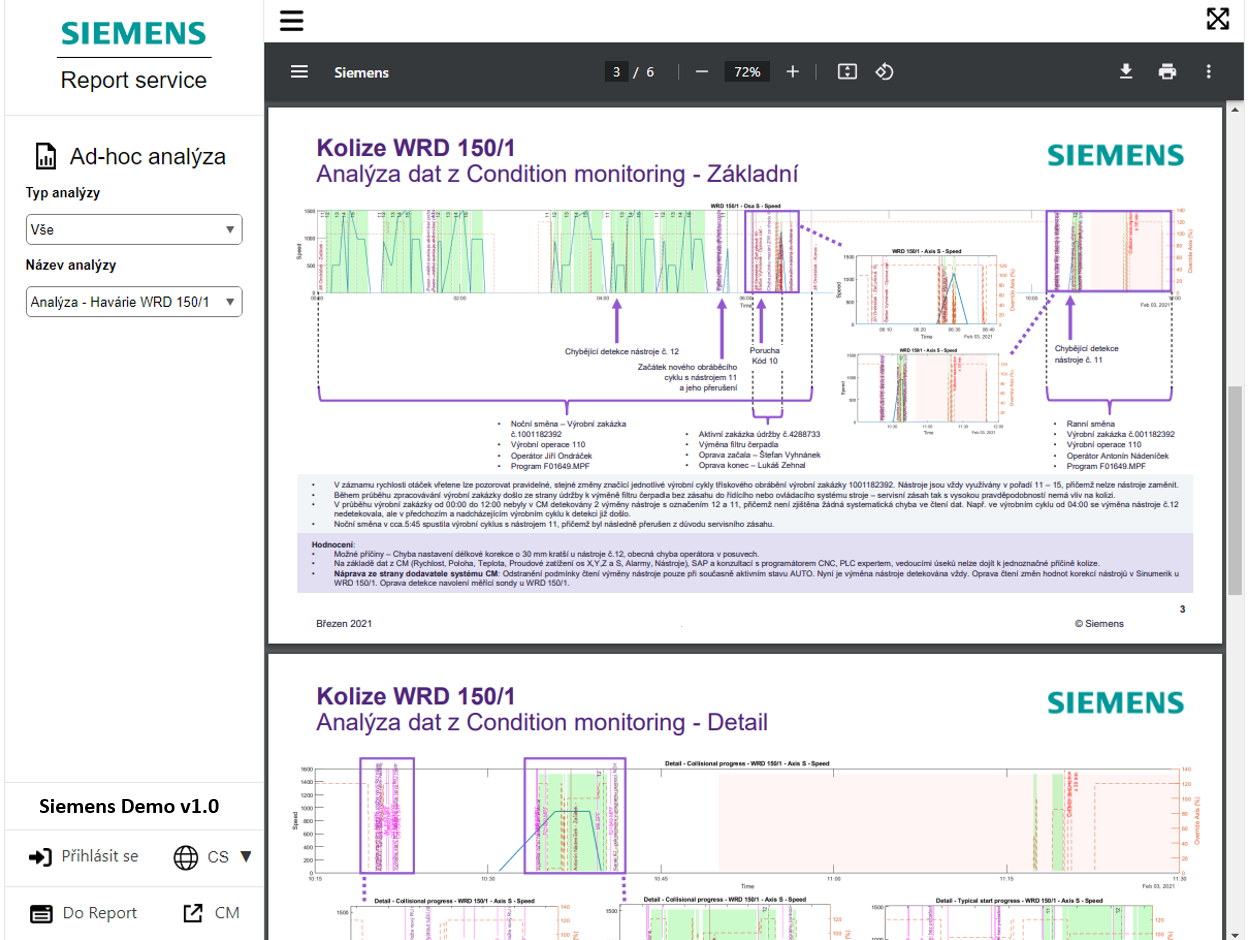Viewport: 1248px width, 940px height.
Task: Enter fullscreen with the expand icon
Action: pos(1220,18)
